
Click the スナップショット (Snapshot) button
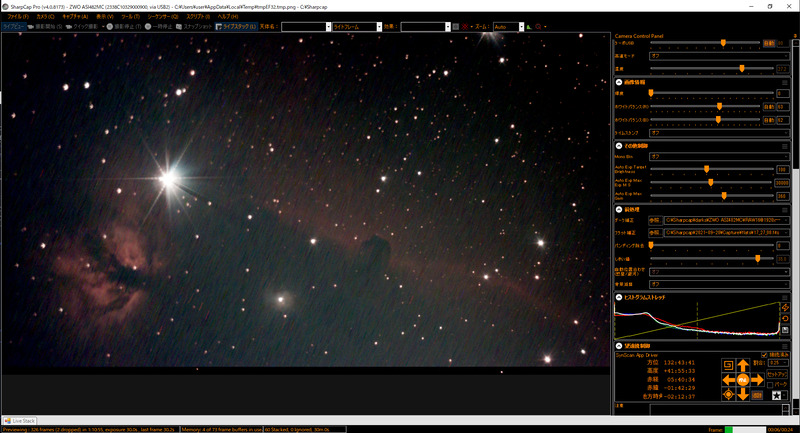[x=194, y=27]
